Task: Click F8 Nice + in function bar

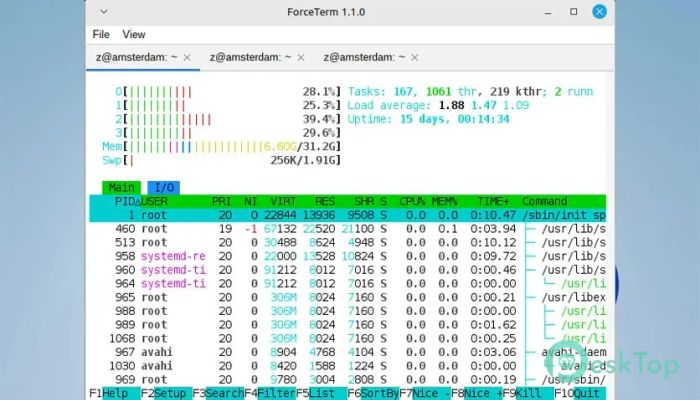Action: click(x=476, y=393)
